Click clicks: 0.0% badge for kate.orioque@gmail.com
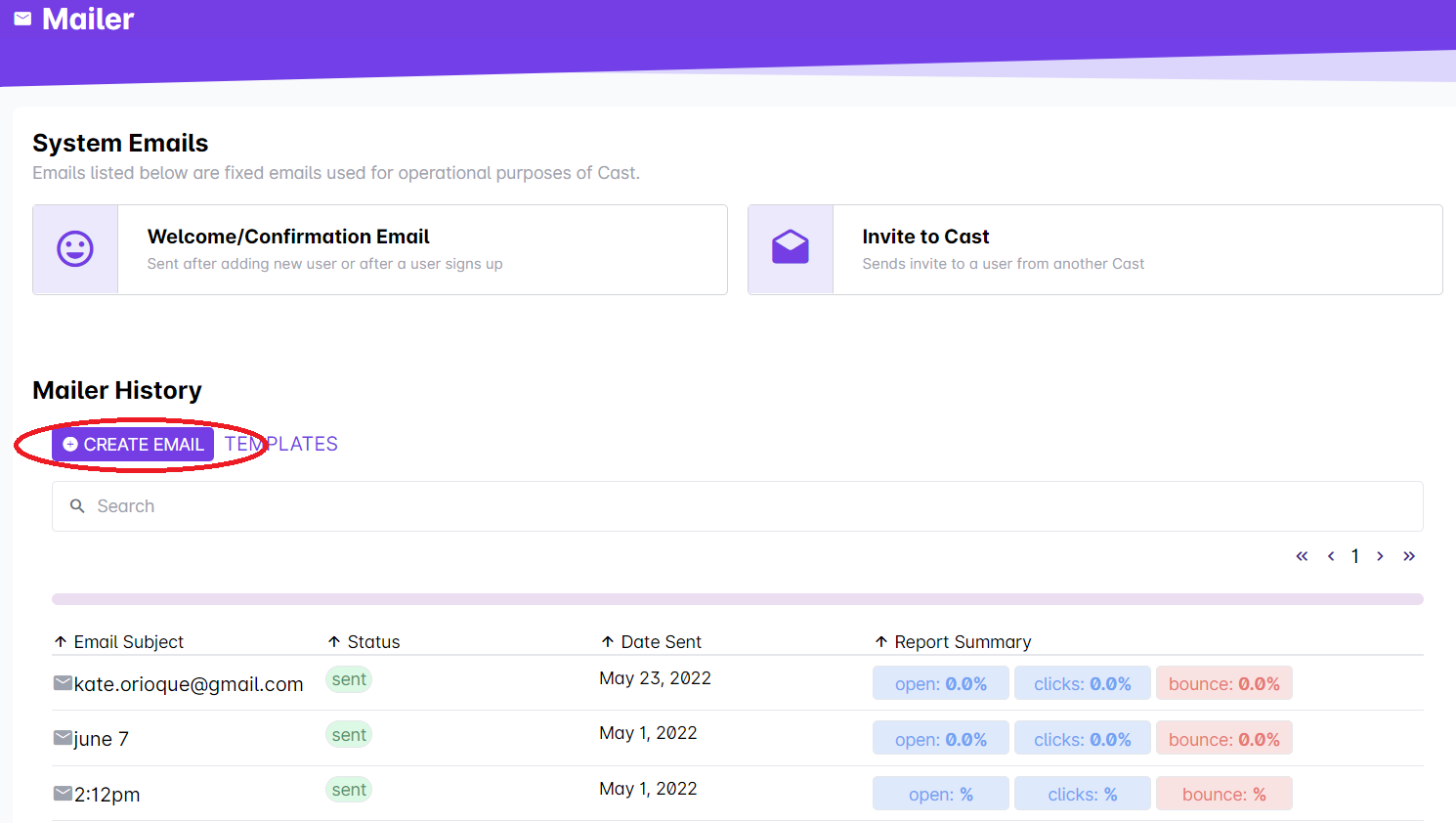 click(x=1083, y=683)
